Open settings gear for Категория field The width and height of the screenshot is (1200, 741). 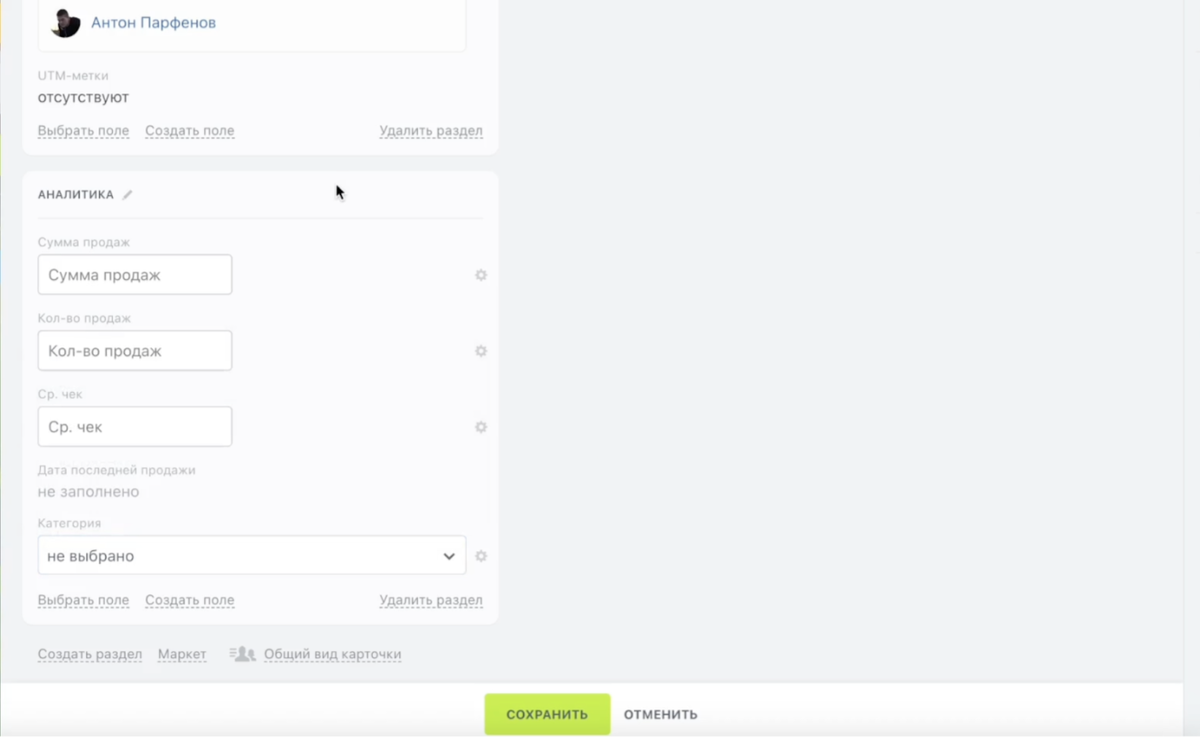click(x=481, y=556)
